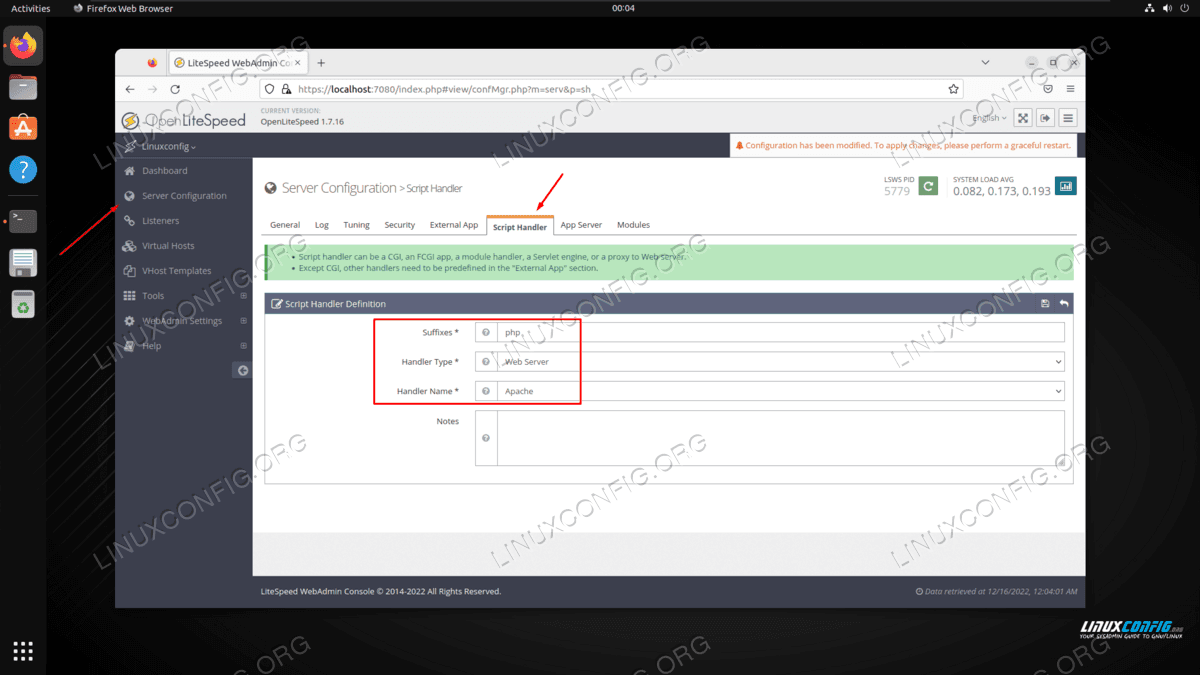Screen dimensions: 1200x675
Task: Open Server Configuration in the sidebar
Action: click(183, 196)
